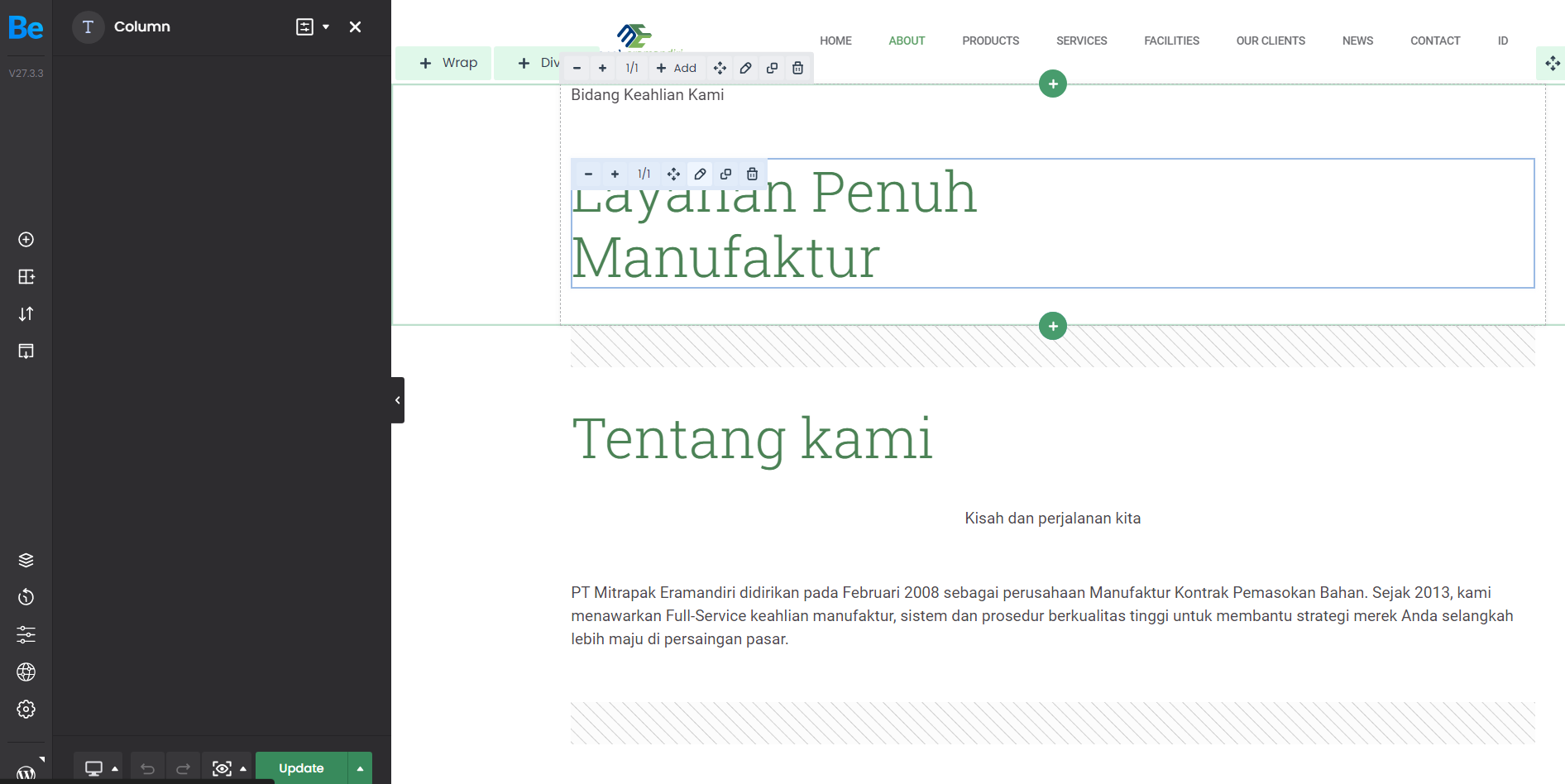Click Add in the wrap toolbar
Image resolution: width=1565 pixels, height=784 pixels.
[x=677, y=68]
